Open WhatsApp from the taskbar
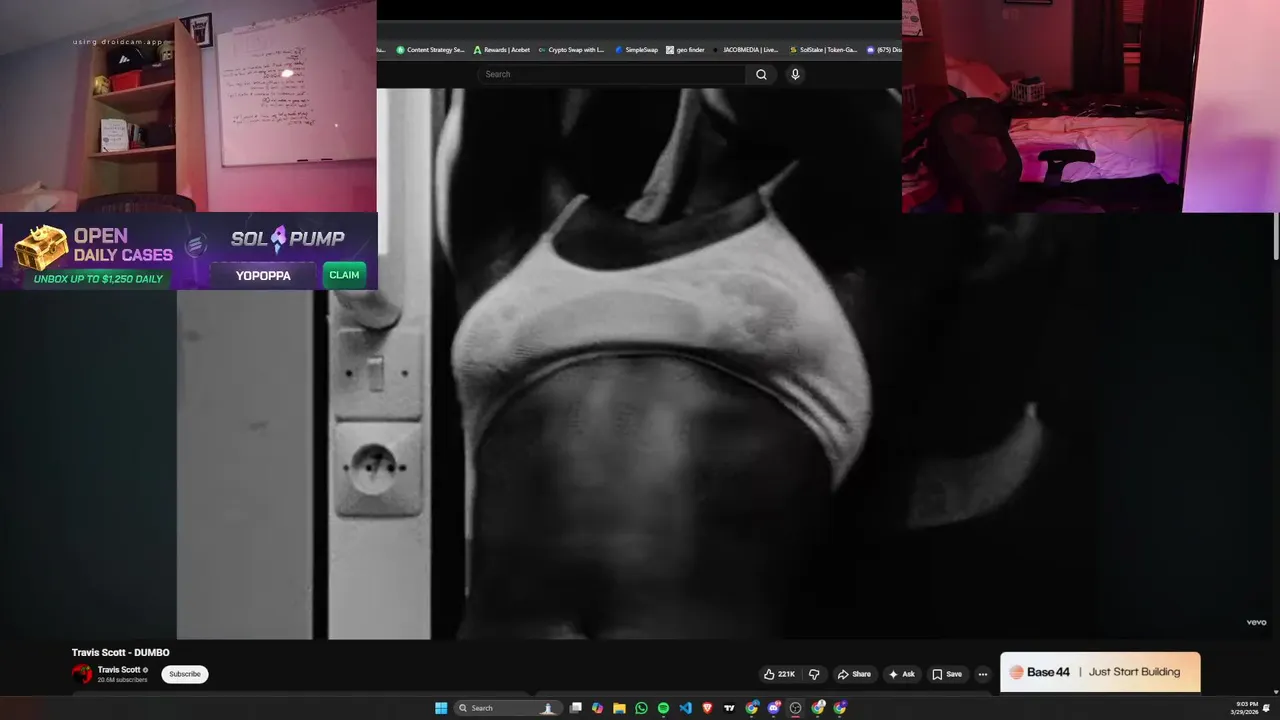 coord(641,708)
